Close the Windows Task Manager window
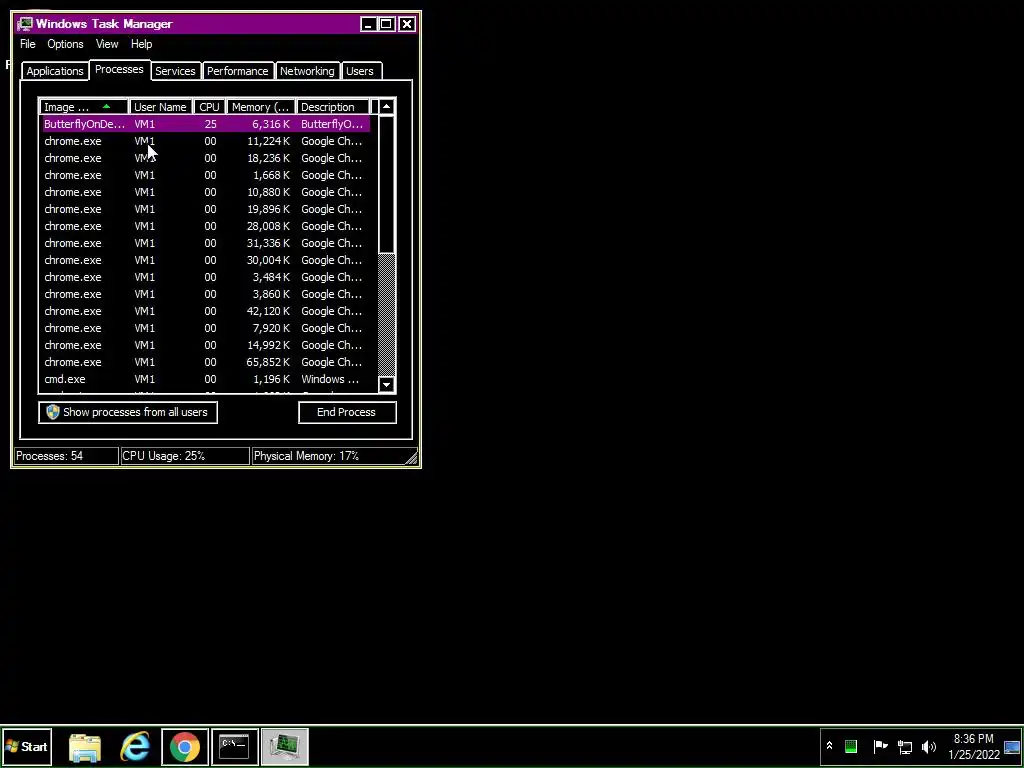The height and width of the screenshot is (768, 1024). [x=407, y=24]
